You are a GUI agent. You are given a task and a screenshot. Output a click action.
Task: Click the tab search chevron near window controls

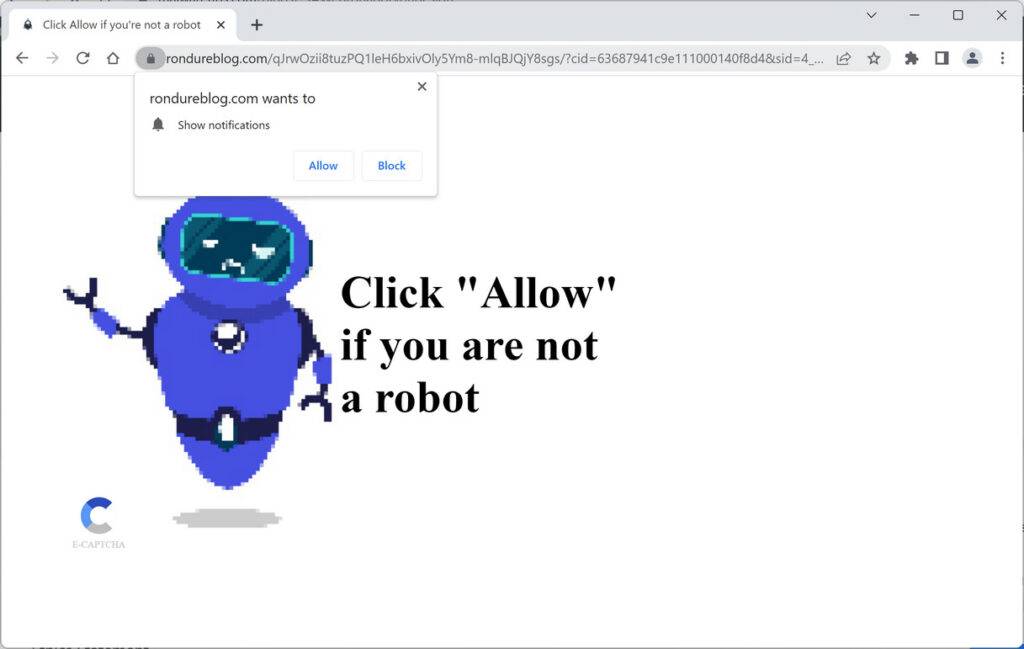click(871, 16)
